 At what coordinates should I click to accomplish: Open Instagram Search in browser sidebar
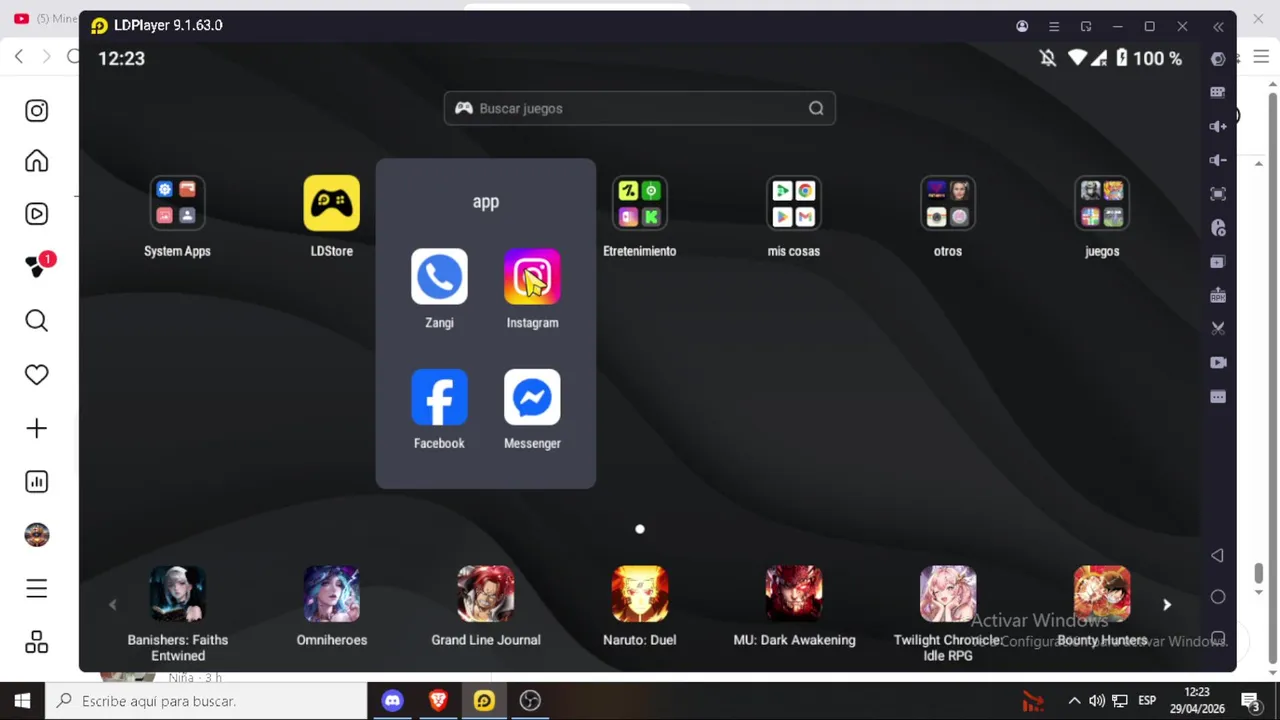tap(37, 320)
